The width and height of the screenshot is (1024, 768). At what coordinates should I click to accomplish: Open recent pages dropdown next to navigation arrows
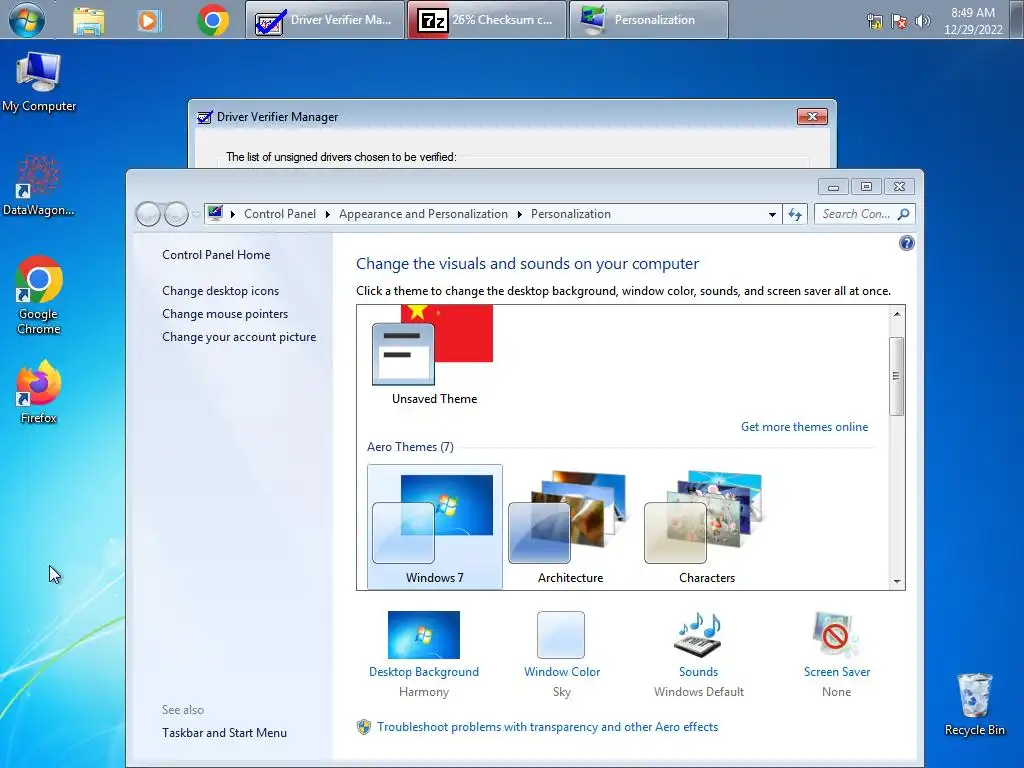tap(196, 214)
